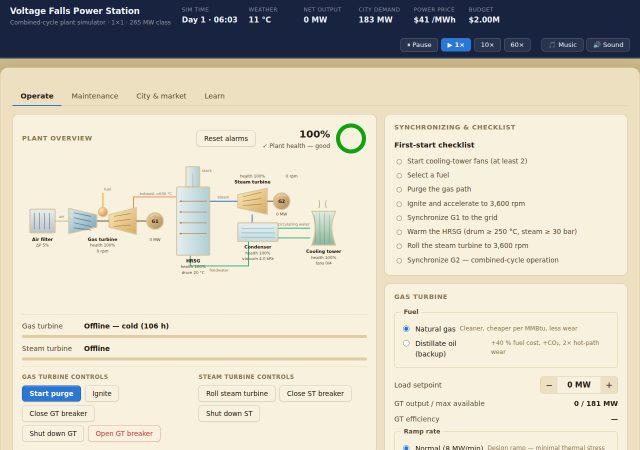Viewport: 640px width, 450px height.
Task: Click the gas turbine status progress bar
Action: tap(194, 337)
